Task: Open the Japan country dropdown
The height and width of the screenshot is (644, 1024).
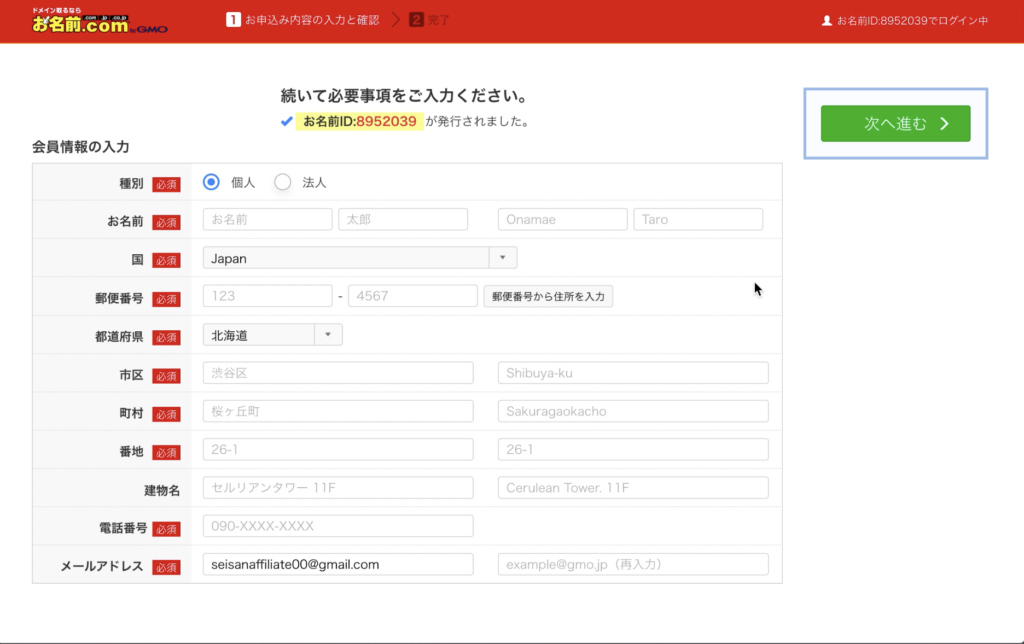Action: (x=360, y=257)
